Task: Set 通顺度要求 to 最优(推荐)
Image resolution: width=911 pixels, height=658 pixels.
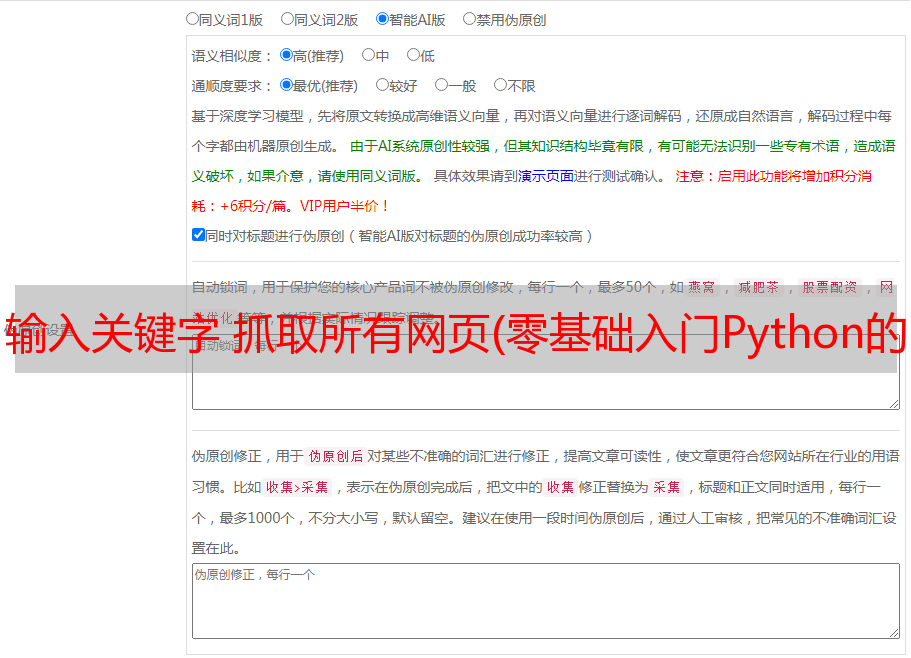Action: click(286, 85)
